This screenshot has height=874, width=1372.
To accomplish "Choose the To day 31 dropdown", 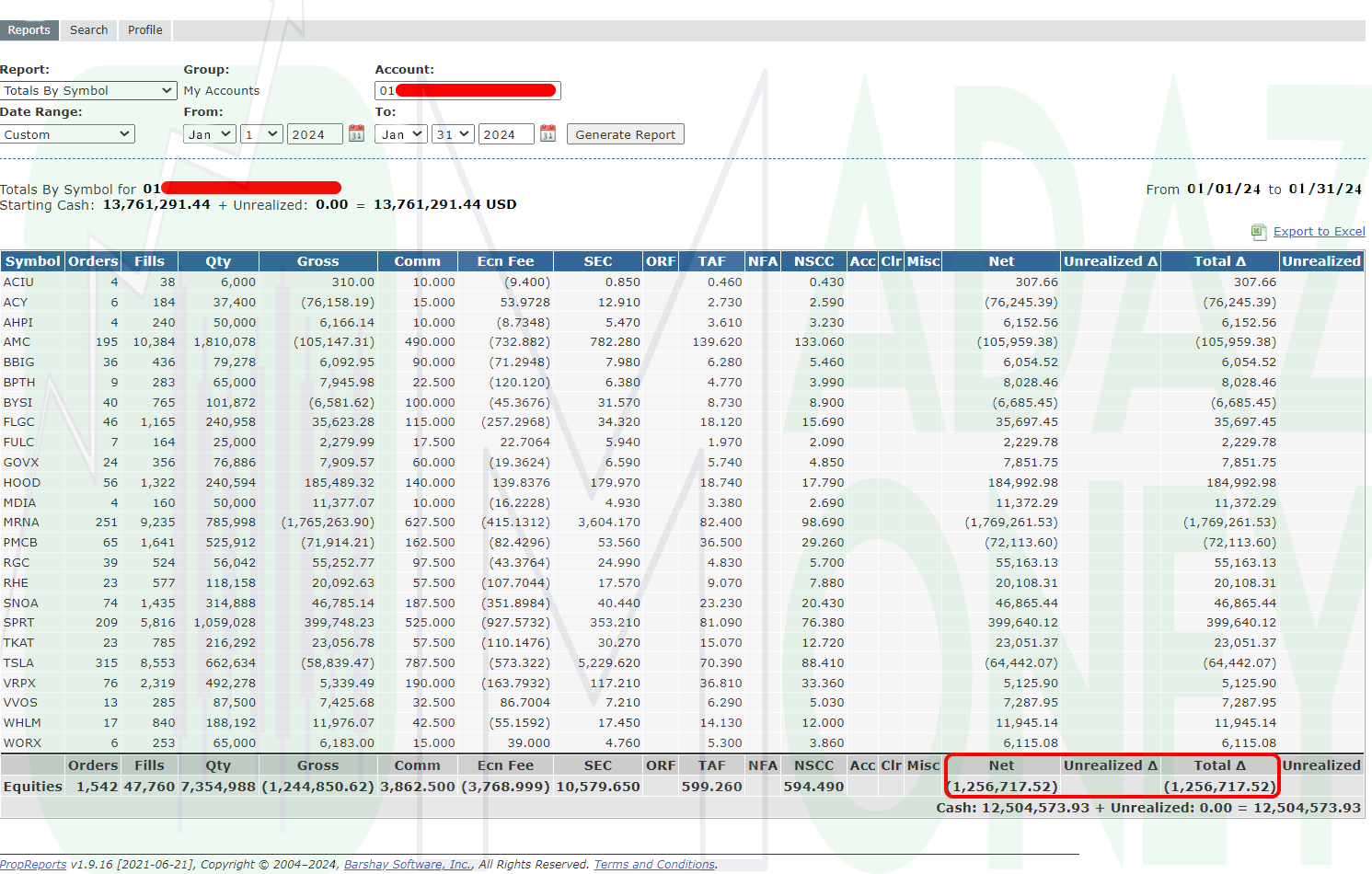I will pyautogui.click(x=454, y=134).
